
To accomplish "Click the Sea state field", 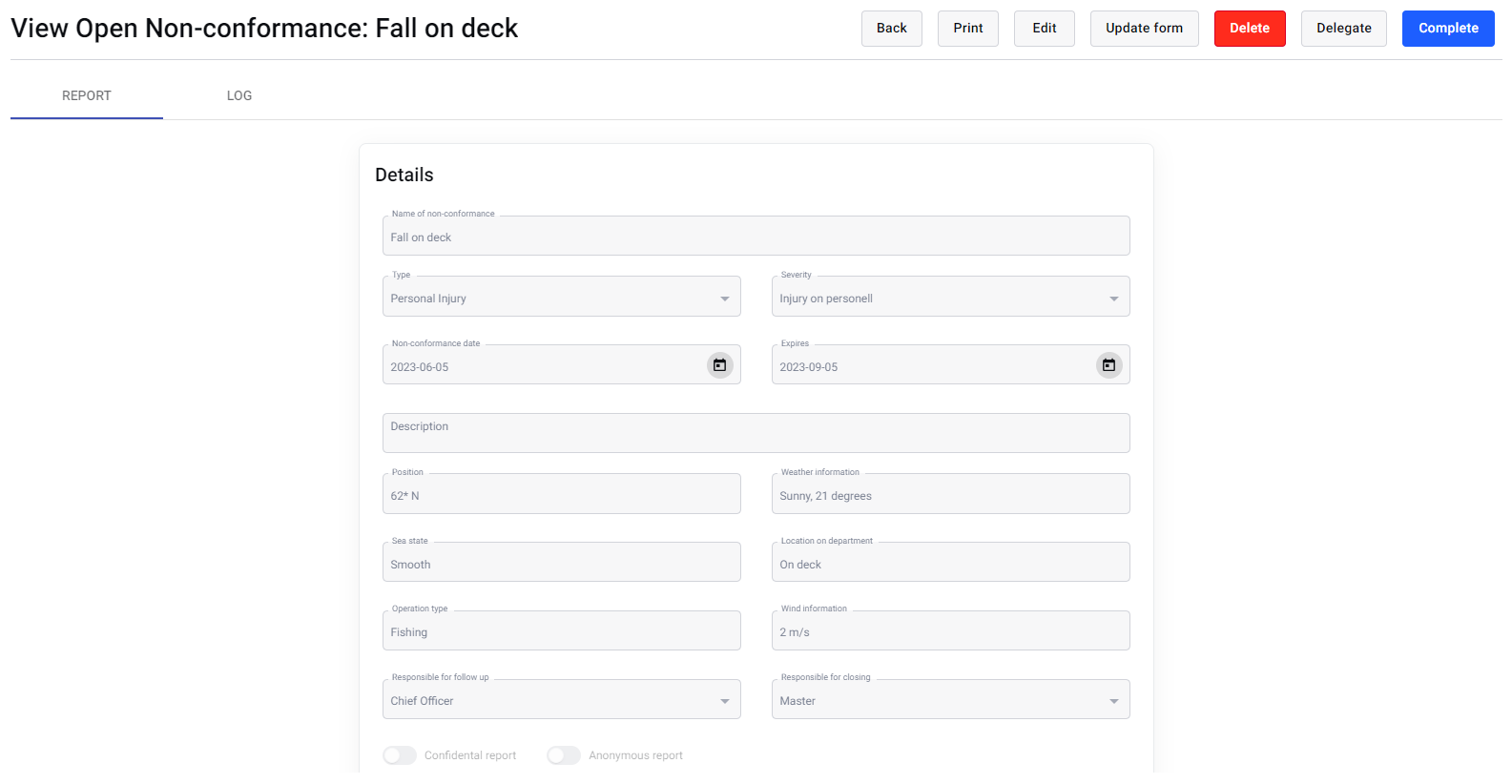I will point(562,562).
